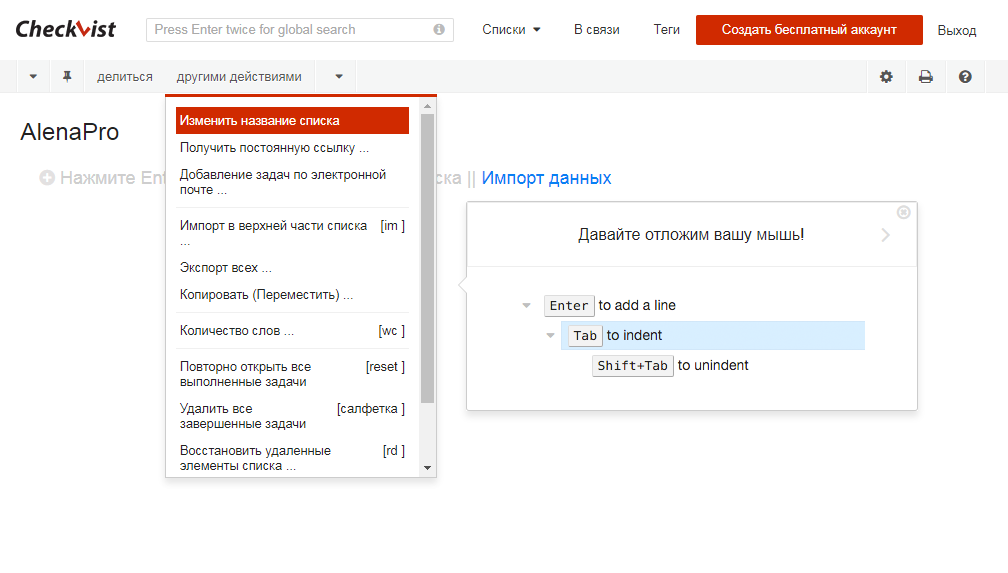This screenshot has height=573, width=1008.
Task: Collapse the Enter line triangle in the tip
Action: [x=526, y=306]
